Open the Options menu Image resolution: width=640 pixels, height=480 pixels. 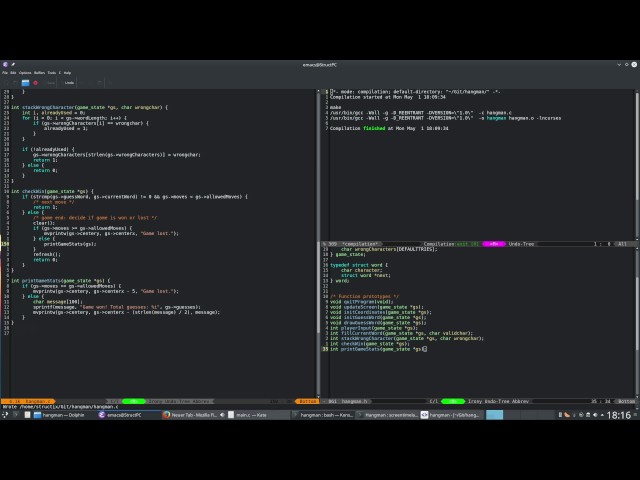click(x=25, y=73)
